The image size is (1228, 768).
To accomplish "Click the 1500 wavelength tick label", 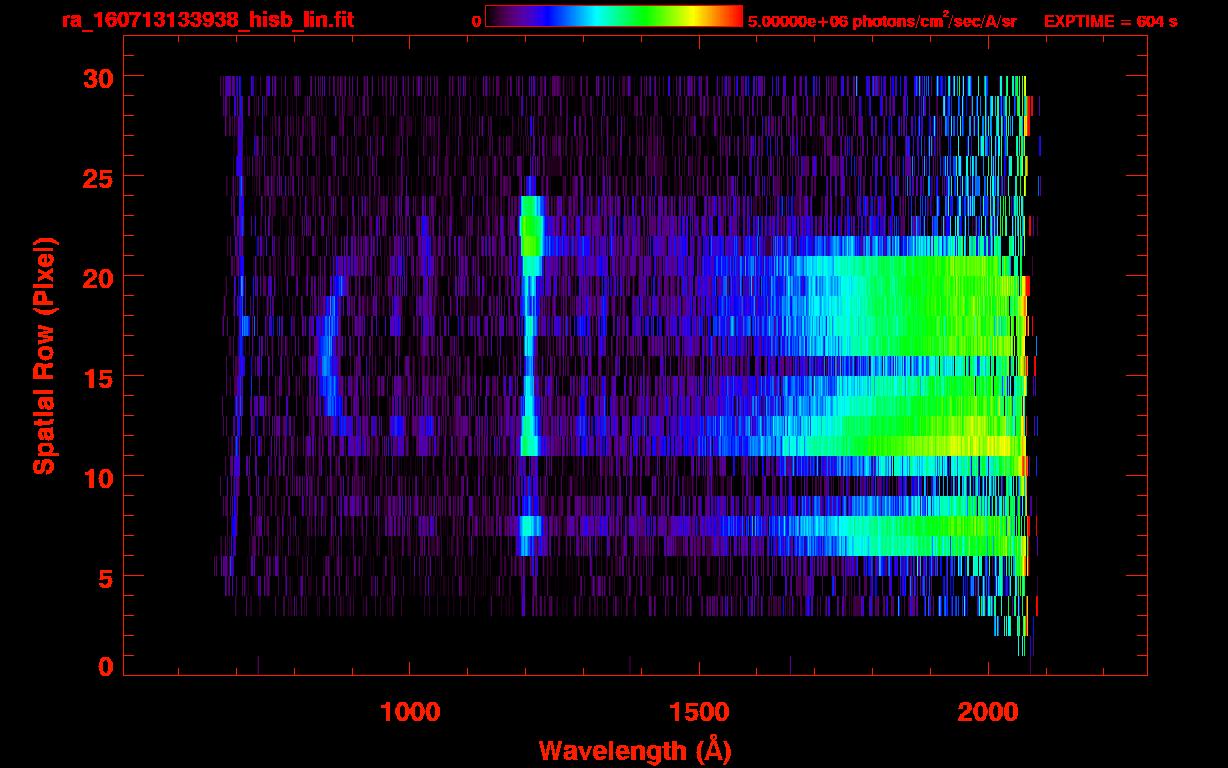I will [x=698, y=712].
